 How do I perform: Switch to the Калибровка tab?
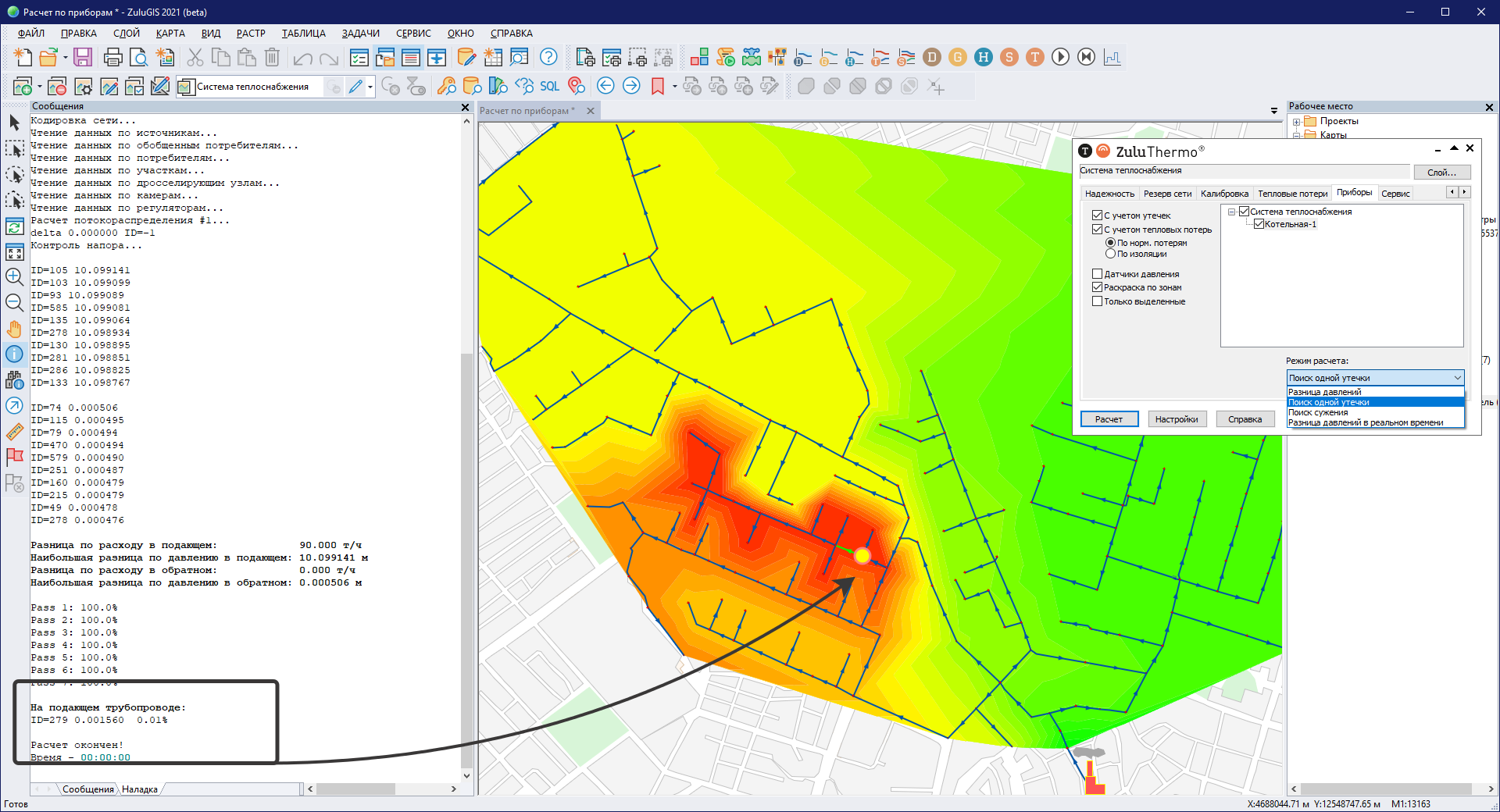click(1224, 194)
